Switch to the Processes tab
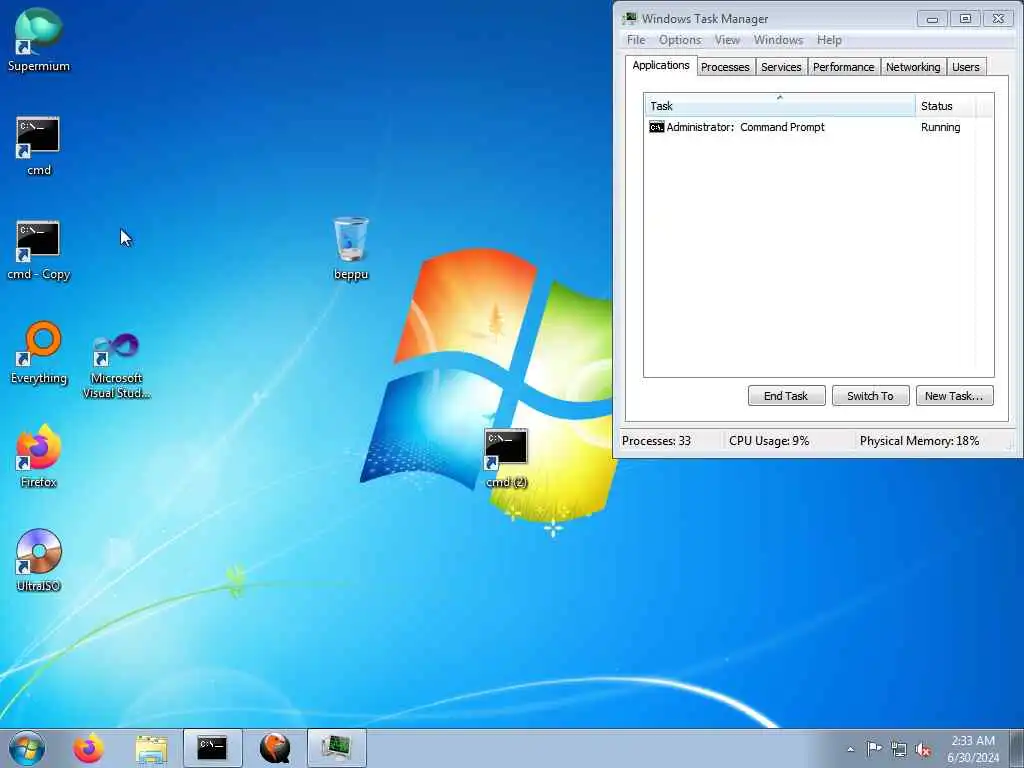This screenshot has height=768, width=1024. (725, 67)
